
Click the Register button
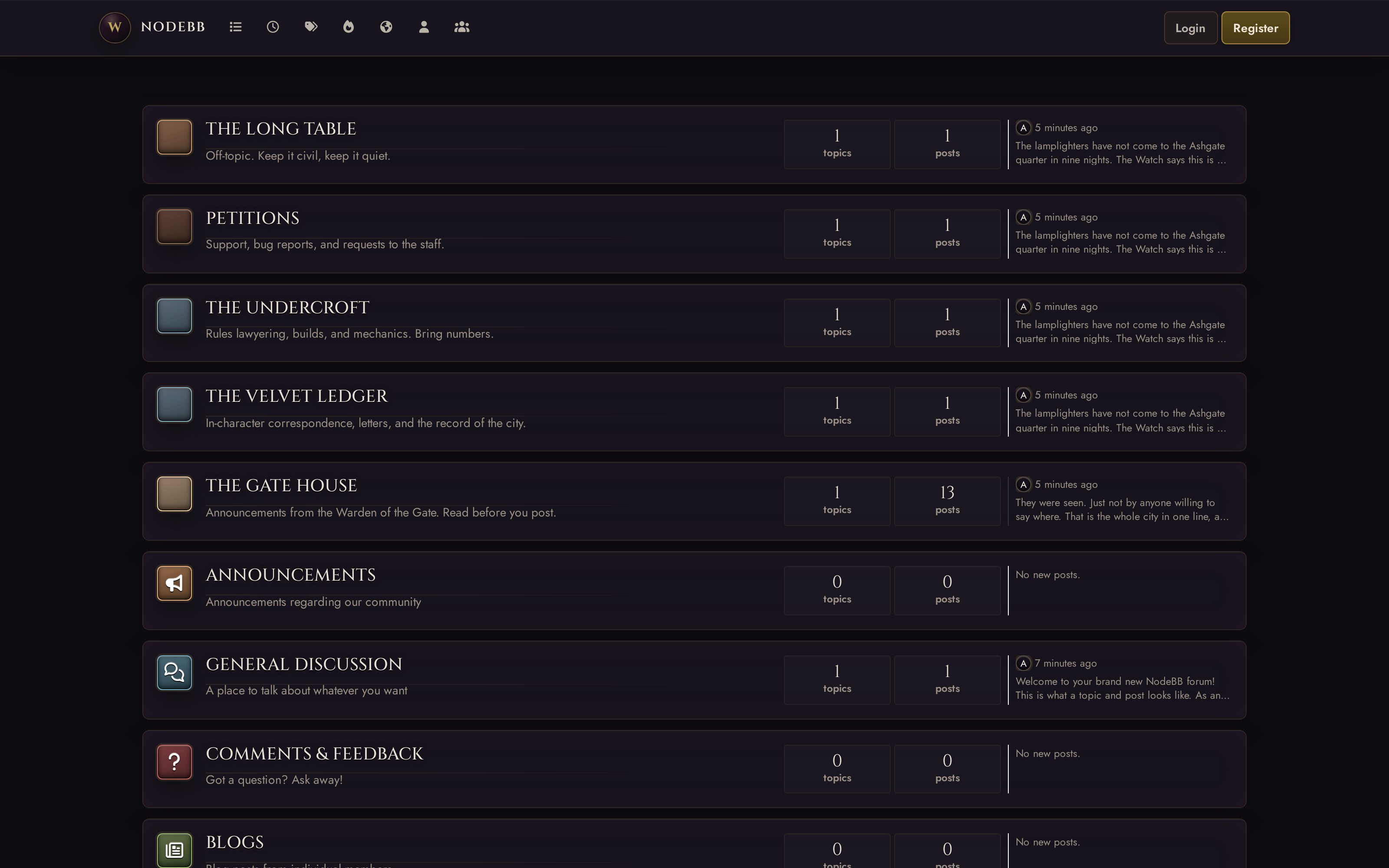coord(1255,27)
